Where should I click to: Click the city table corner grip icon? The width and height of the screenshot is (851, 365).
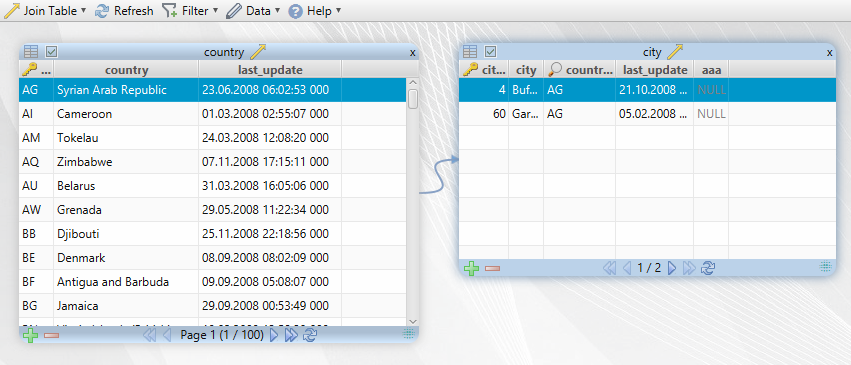pos(825,267)
